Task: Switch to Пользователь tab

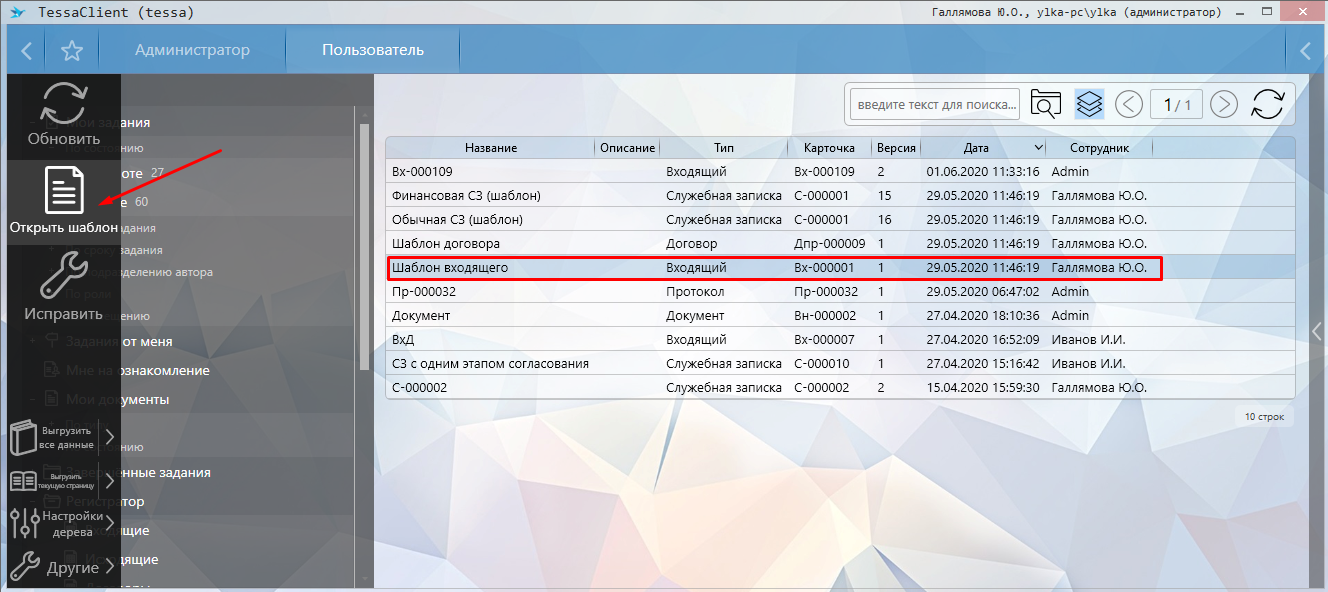Action: (372, 50)
